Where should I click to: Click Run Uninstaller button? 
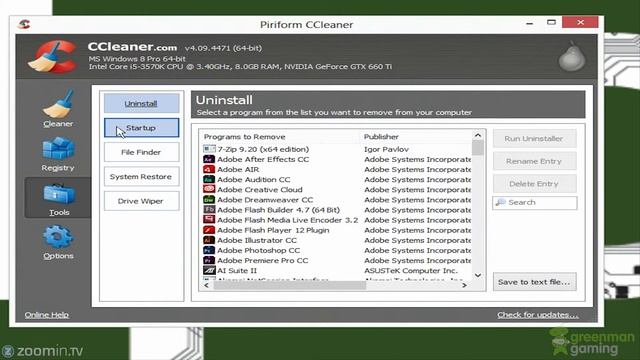(534, 139)
